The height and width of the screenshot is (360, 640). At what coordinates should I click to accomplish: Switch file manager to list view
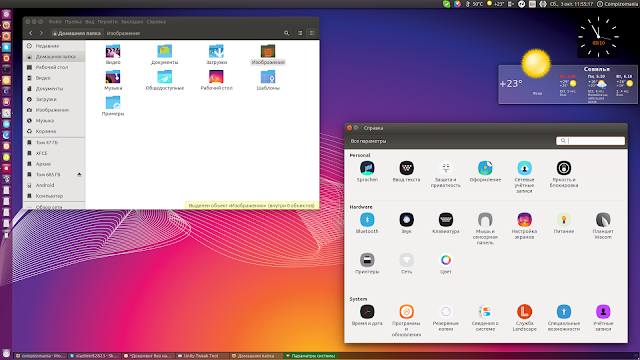(x=300, y=33)
